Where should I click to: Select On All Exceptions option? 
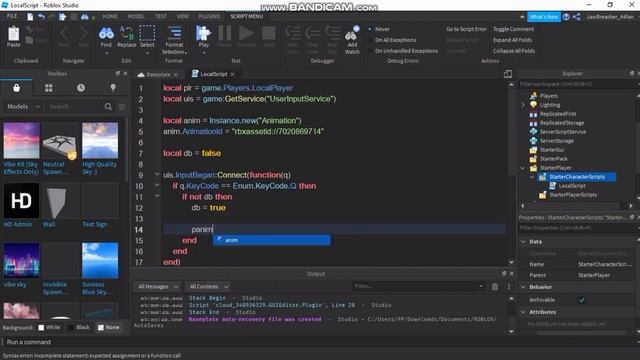pos(392,40)
